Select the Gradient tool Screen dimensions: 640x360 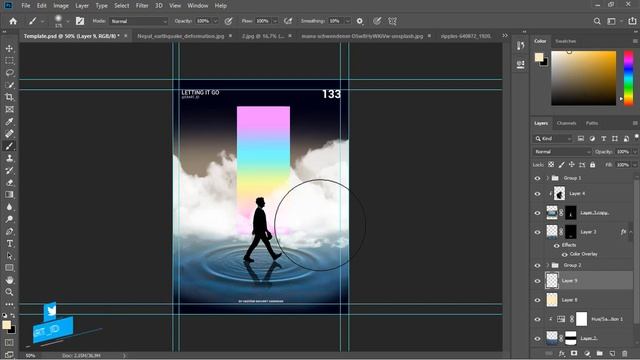tap(9, 195)
